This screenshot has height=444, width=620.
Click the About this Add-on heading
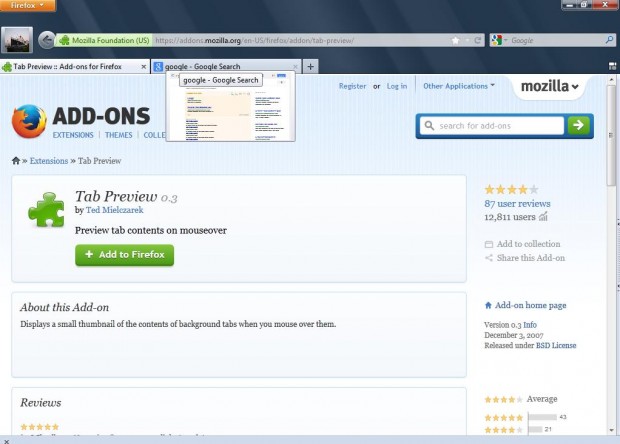click(x=64, y=307)
